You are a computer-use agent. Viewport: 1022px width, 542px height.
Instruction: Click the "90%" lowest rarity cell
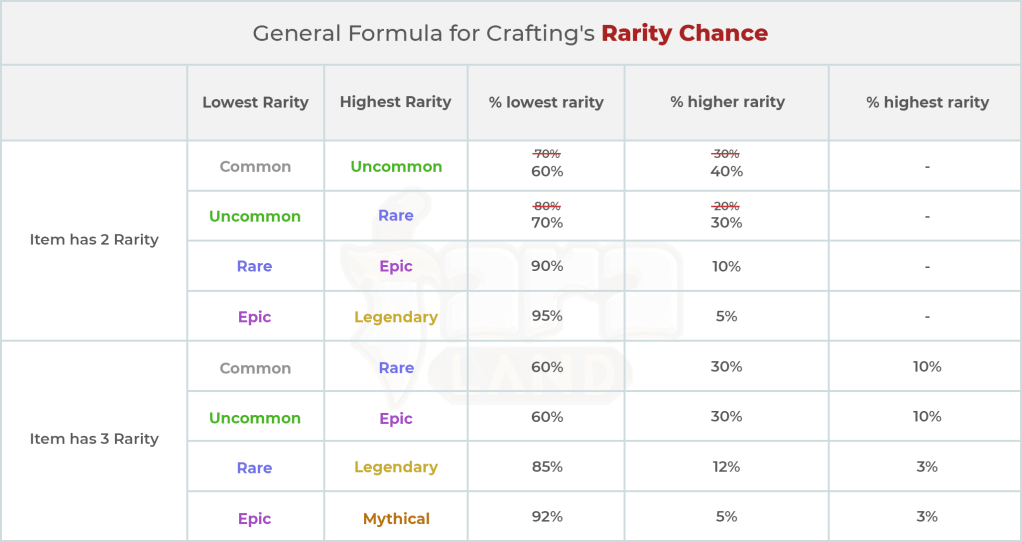coord(547,266)
